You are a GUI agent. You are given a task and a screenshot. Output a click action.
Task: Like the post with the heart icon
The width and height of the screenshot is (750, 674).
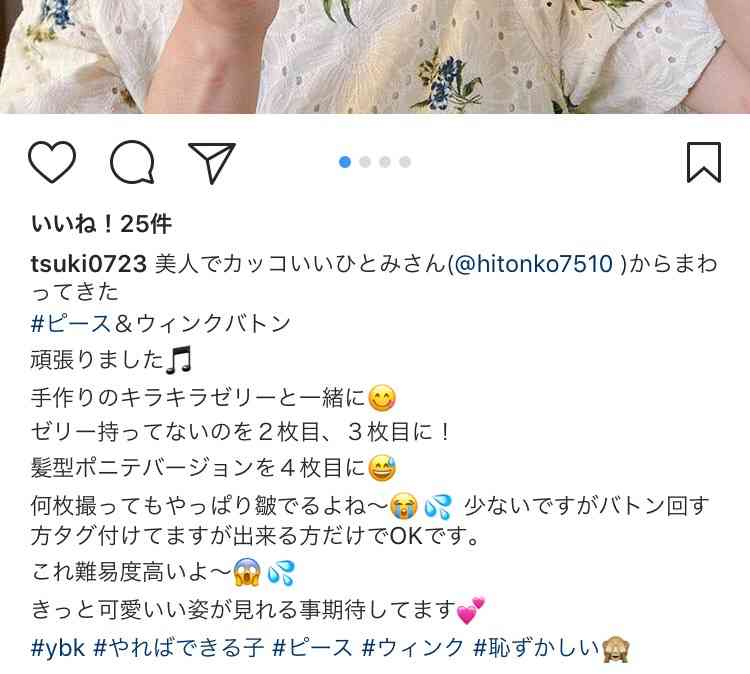tap(52, 162)
